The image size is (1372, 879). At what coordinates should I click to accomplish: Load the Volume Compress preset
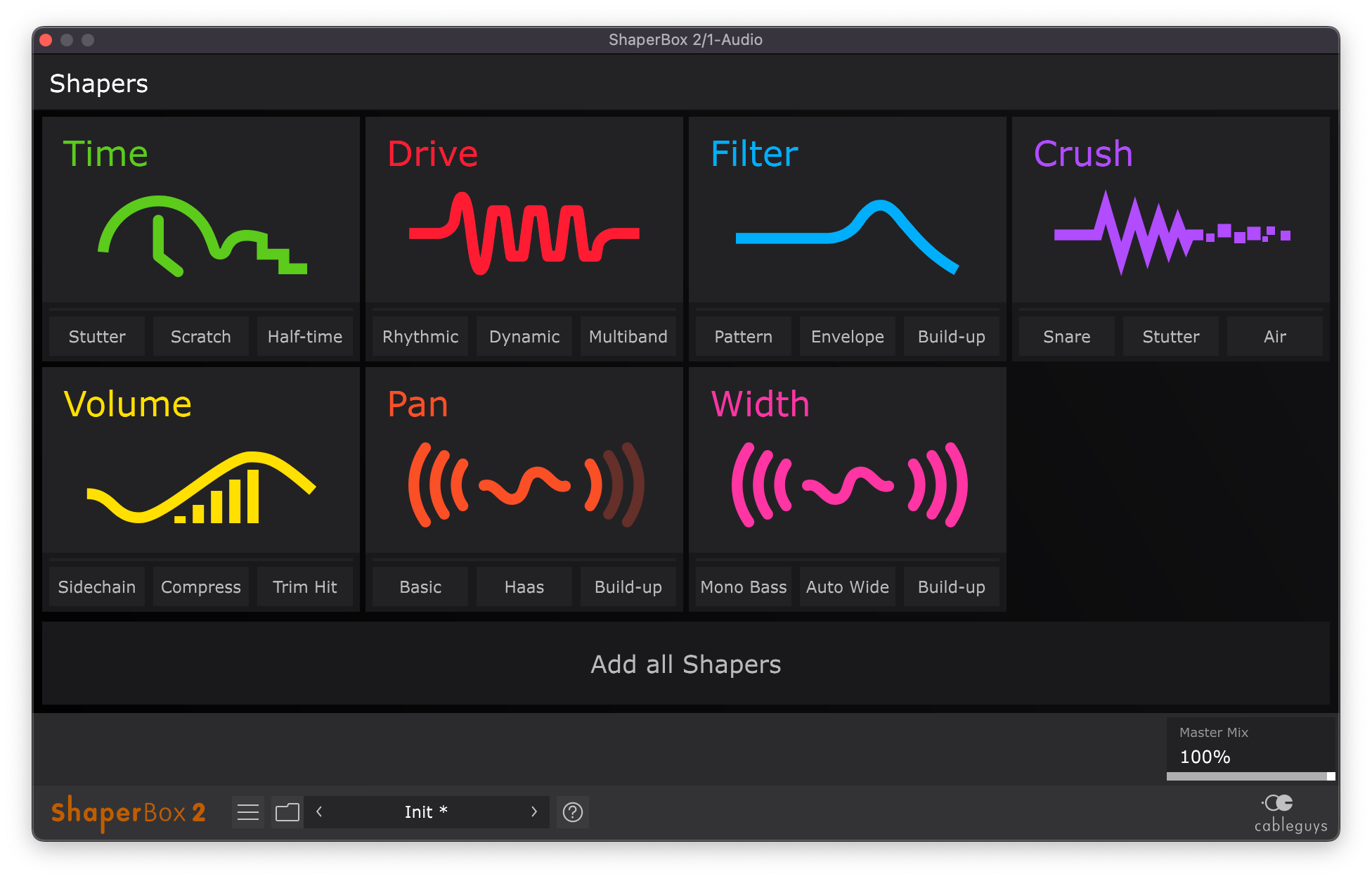click(x=201, y=586)
